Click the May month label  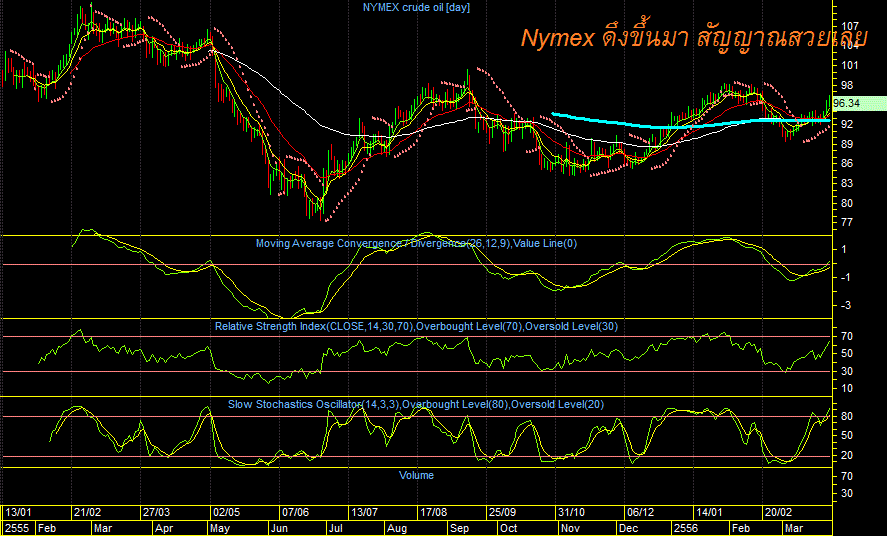coord(219,528)
